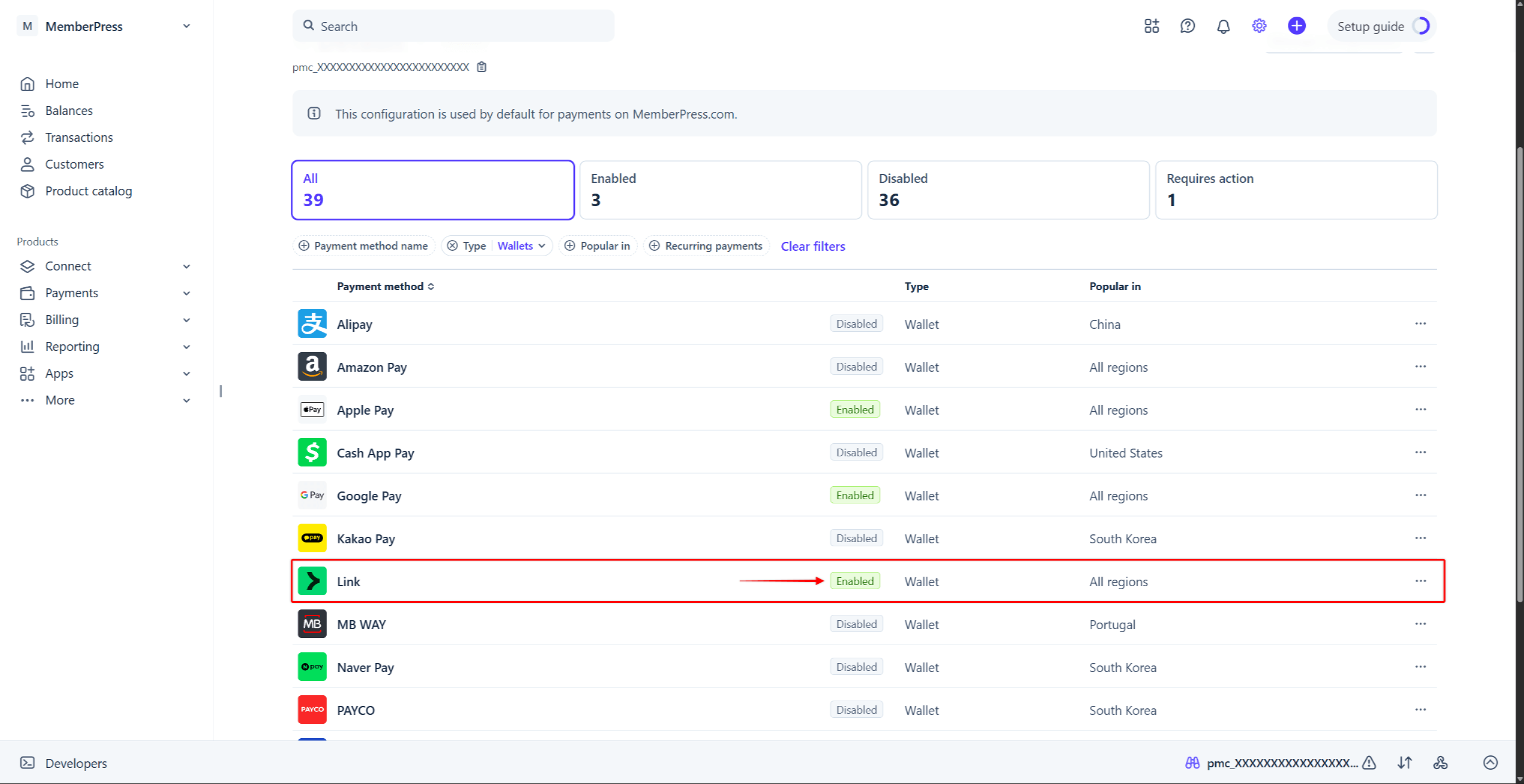The image size is (1524, 784).
Task: Sort by Payment method column
Action: point(386,286)
